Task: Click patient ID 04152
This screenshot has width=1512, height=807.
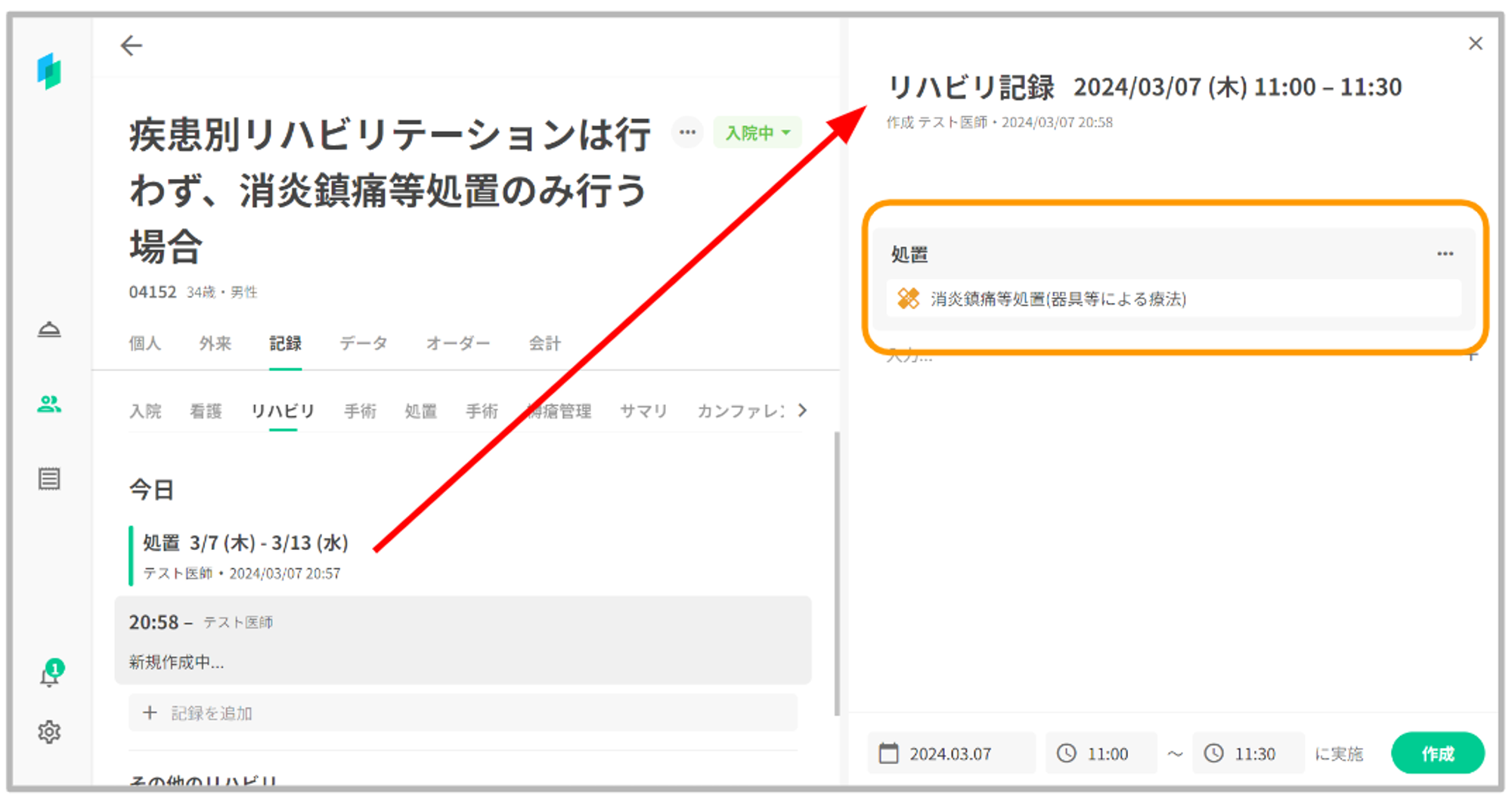Action: (x=153, y=292)
